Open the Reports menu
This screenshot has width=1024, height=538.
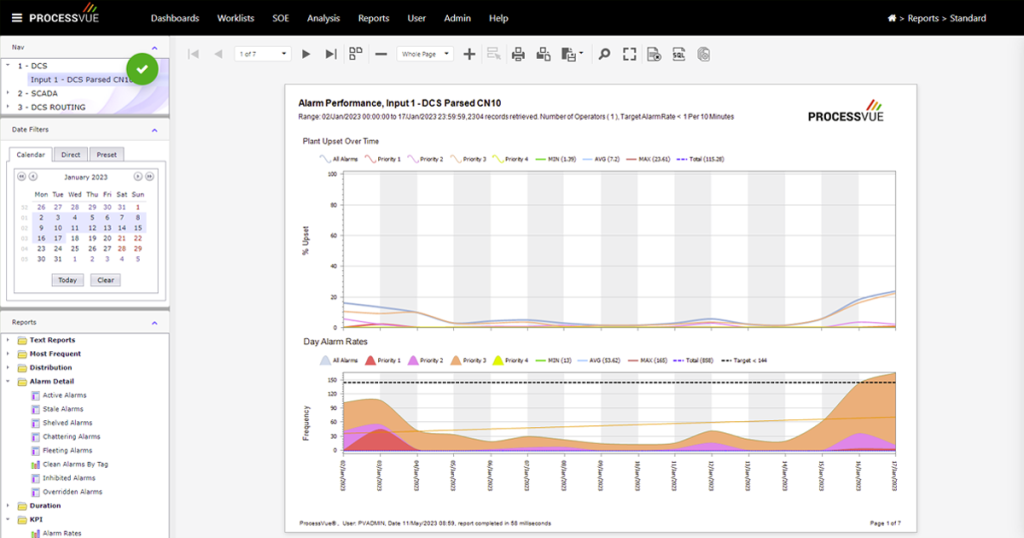click(x=374, y=18)
